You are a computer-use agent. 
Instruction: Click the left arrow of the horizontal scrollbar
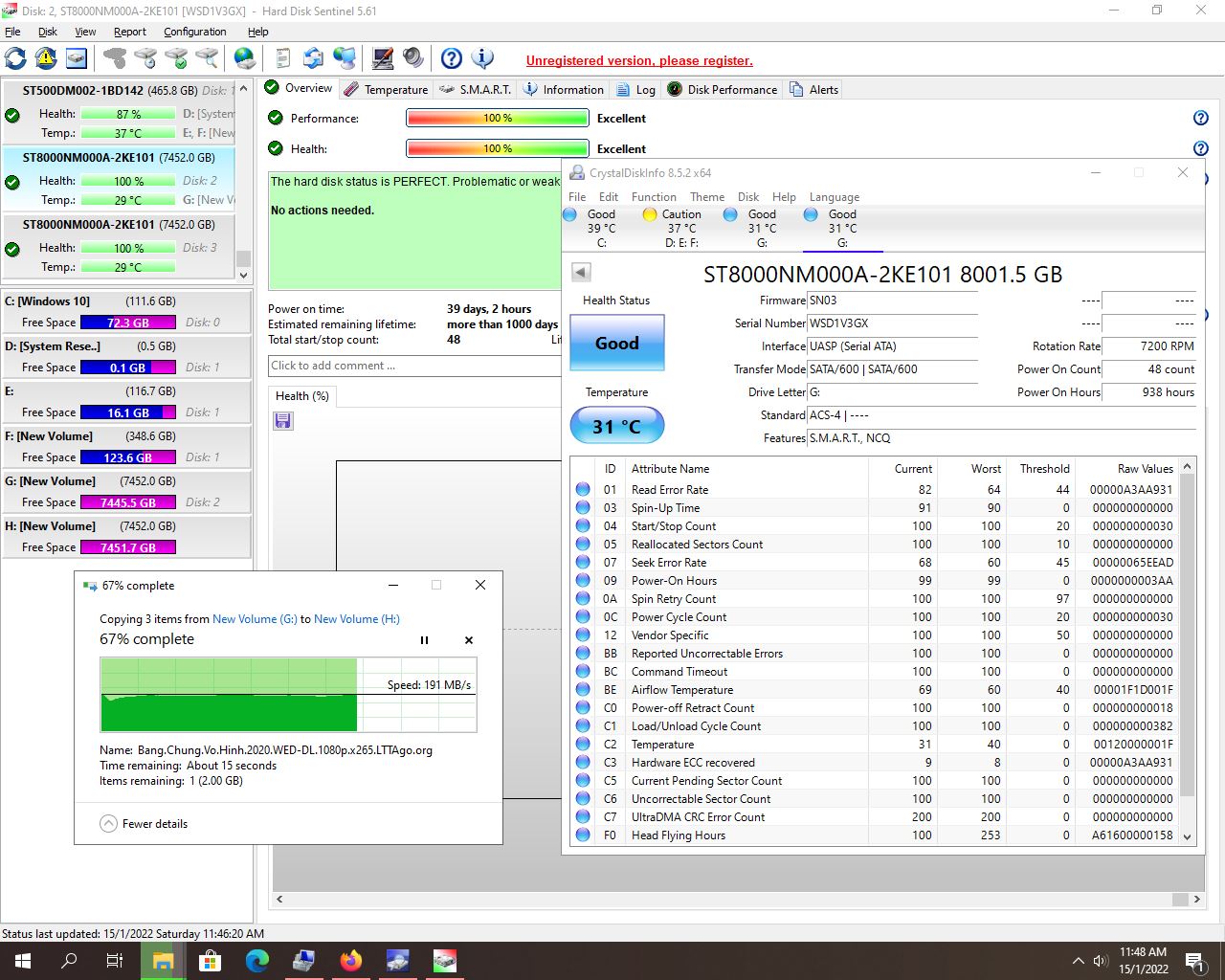click(x=279, y=900)
